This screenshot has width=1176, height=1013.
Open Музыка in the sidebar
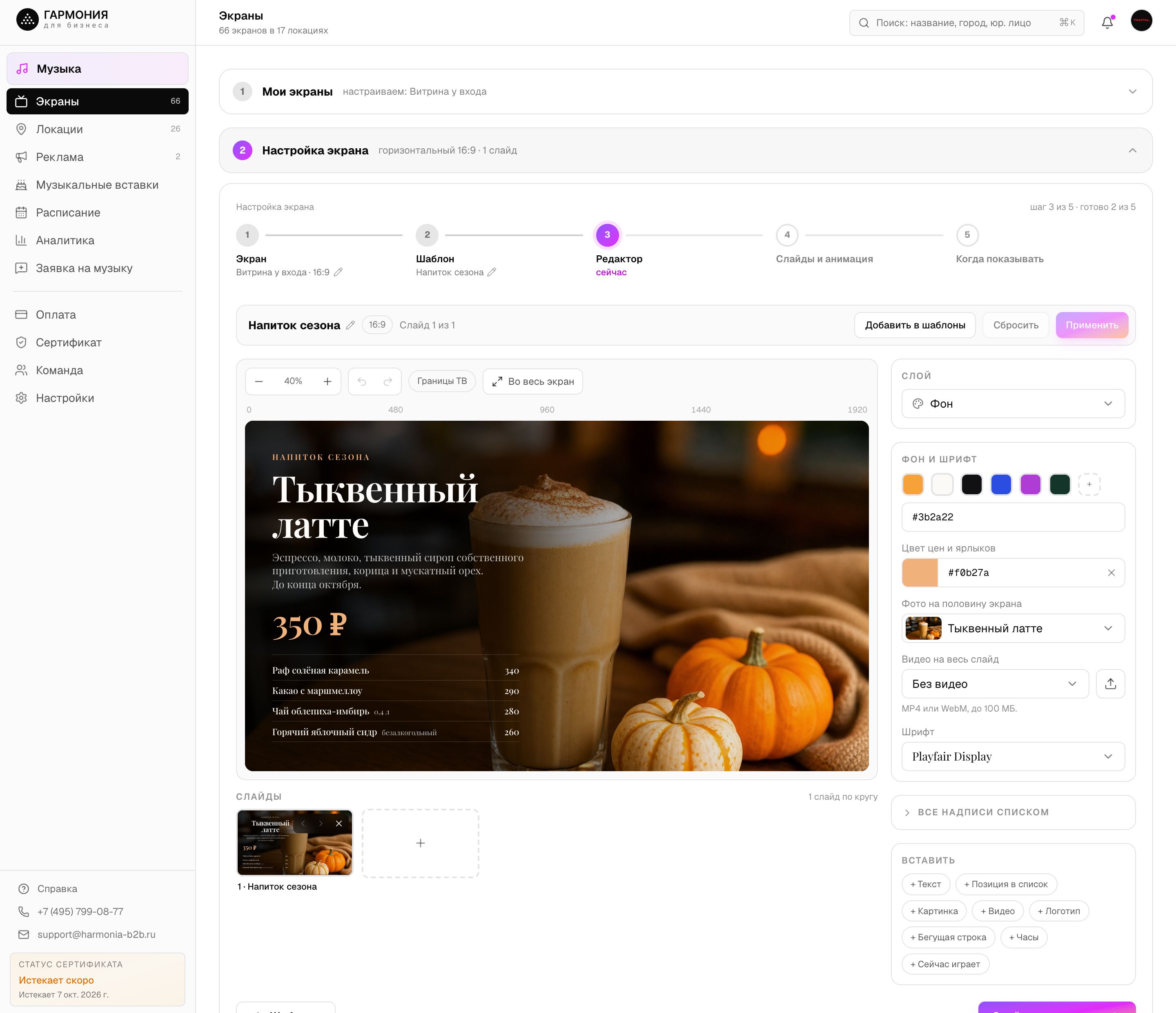98,69
